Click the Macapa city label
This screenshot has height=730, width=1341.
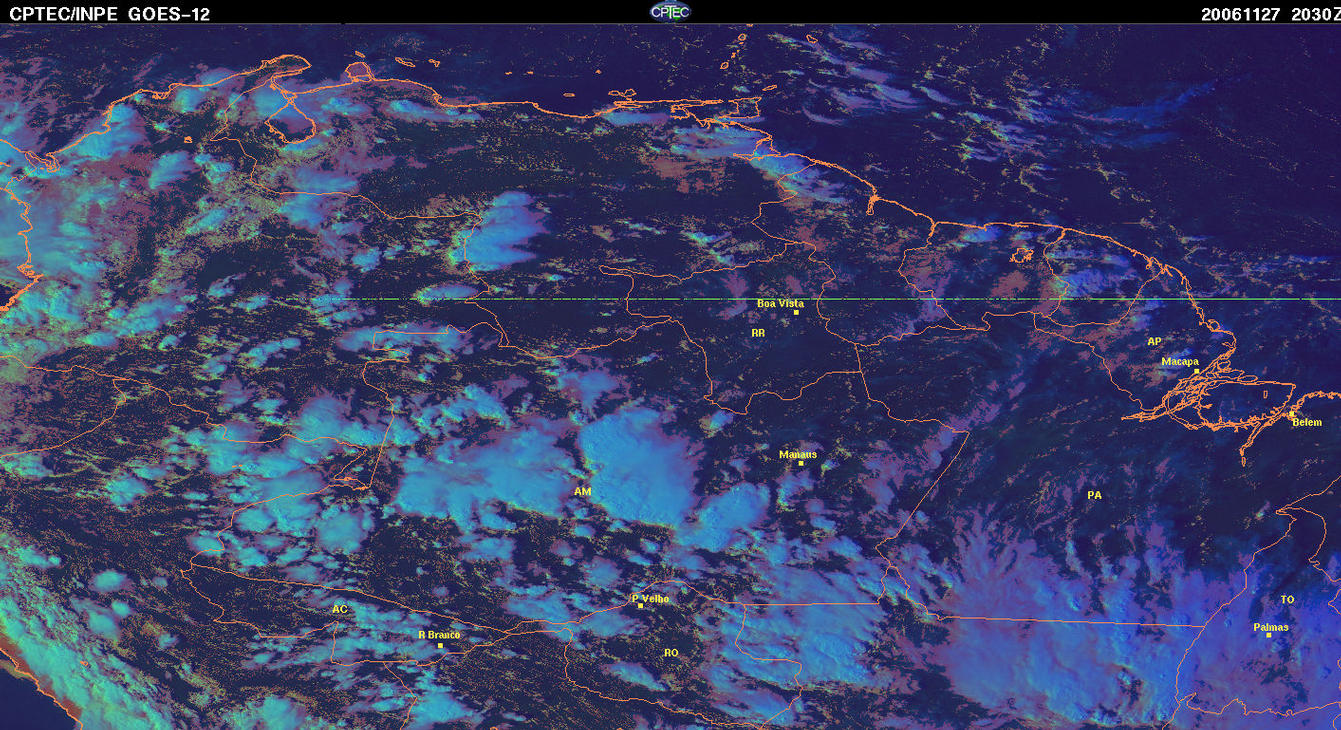(x=1180, y=362)
